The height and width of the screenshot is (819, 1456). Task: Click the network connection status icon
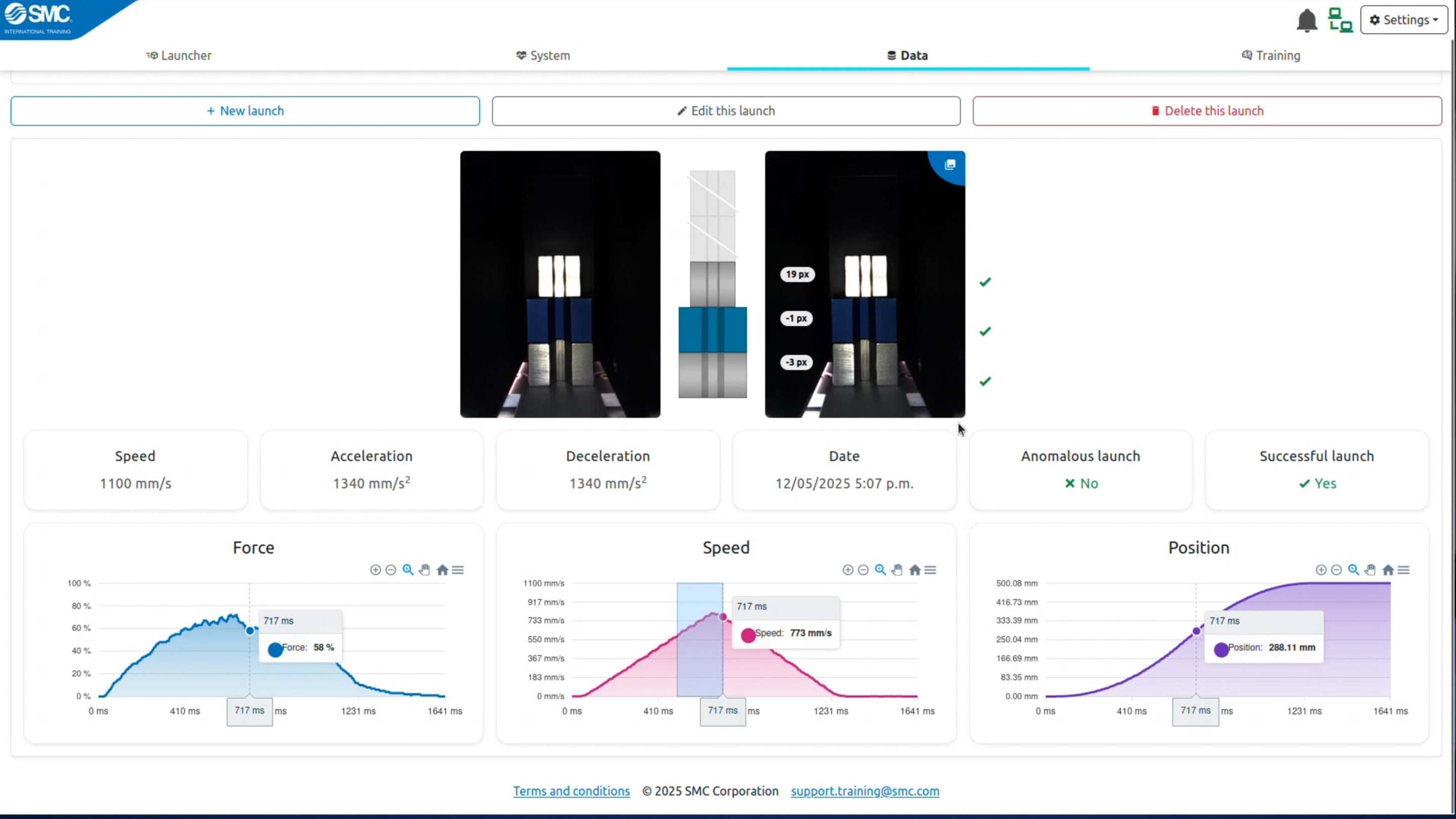[1340, 20]
